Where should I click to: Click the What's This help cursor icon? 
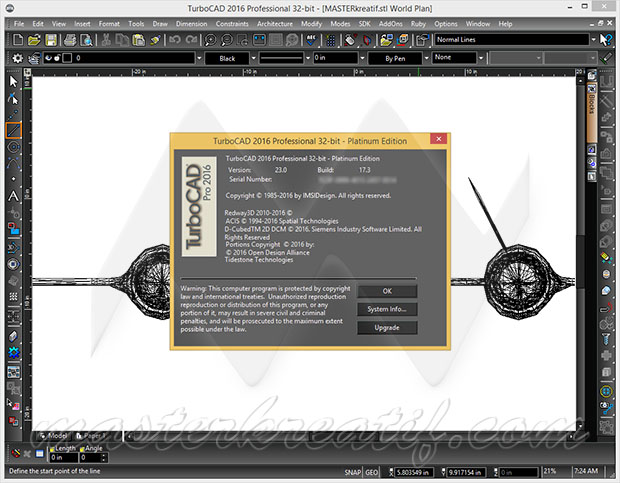click(x=605, y=40)
